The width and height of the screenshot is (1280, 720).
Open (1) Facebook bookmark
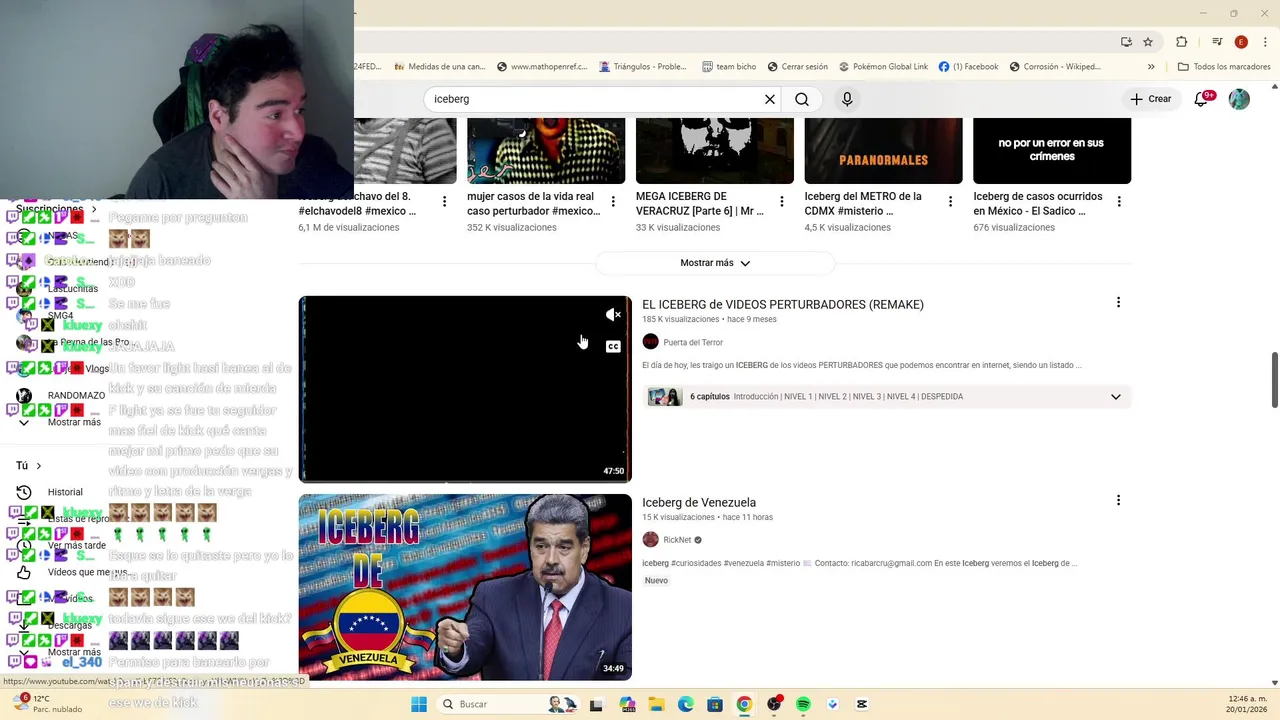968,67
